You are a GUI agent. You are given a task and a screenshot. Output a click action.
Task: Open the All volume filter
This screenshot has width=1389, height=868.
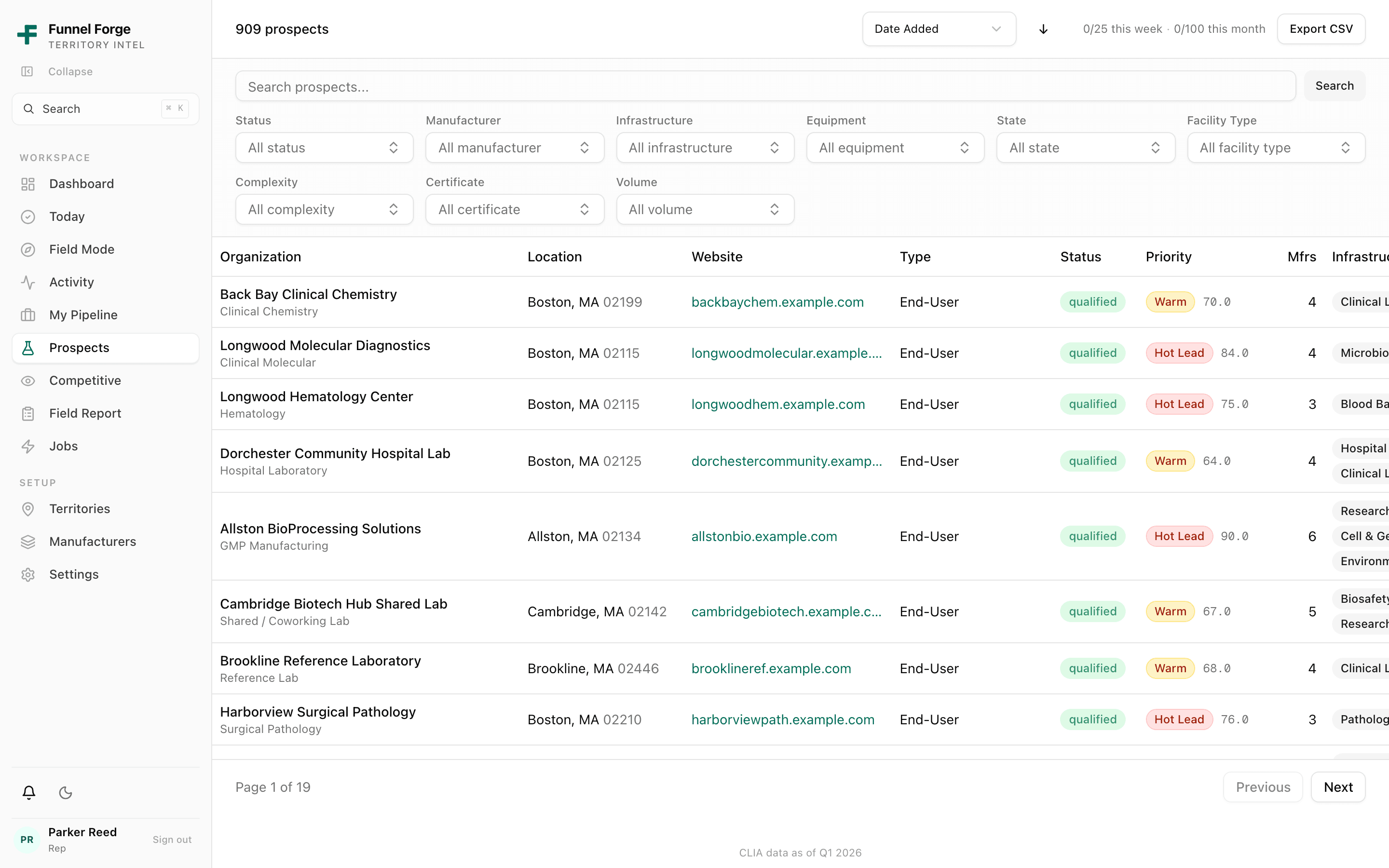click(705, 209)
